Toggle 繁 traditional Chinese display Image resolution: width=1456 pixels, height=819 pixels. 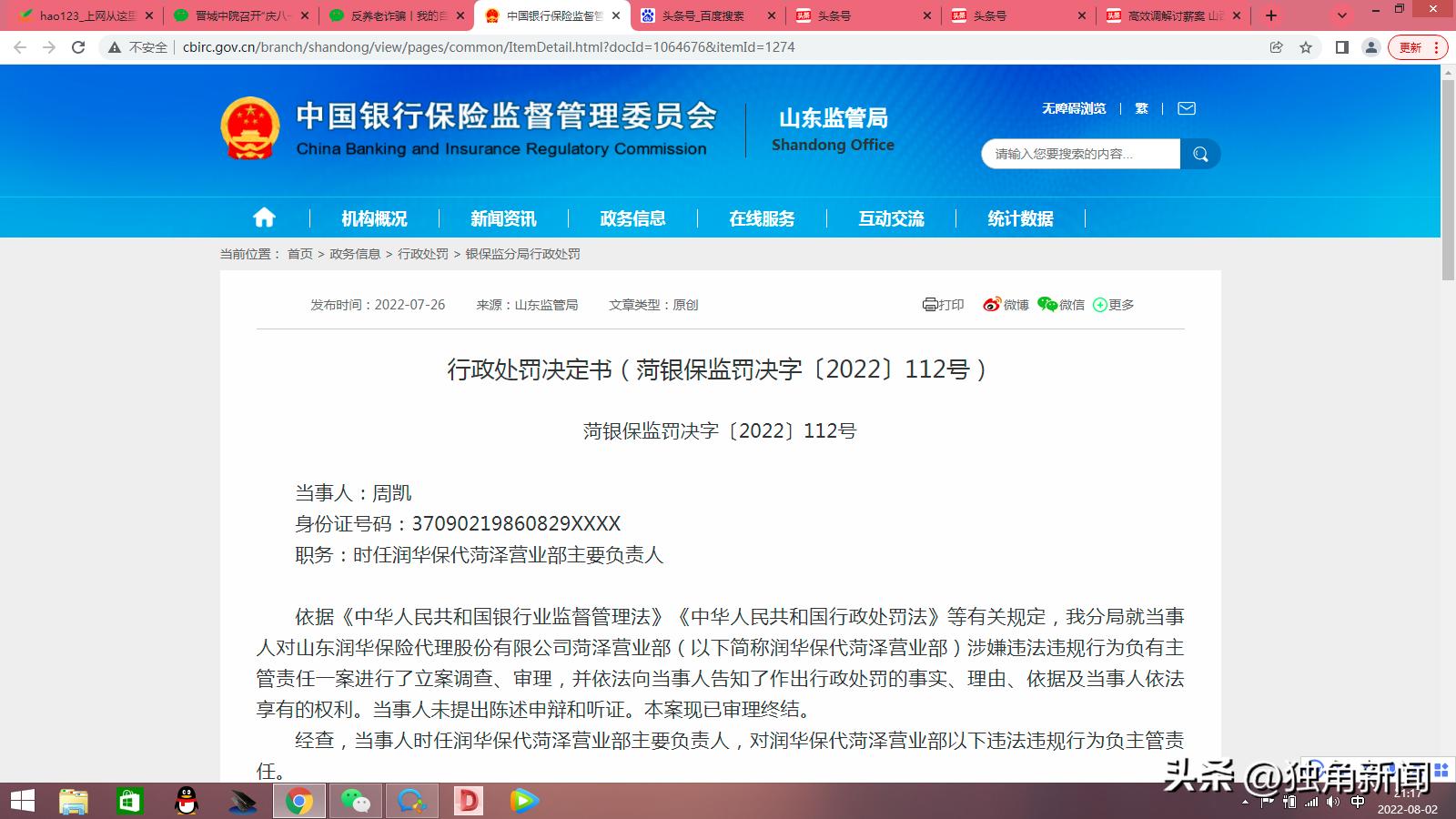click(x=1140, y=107)
